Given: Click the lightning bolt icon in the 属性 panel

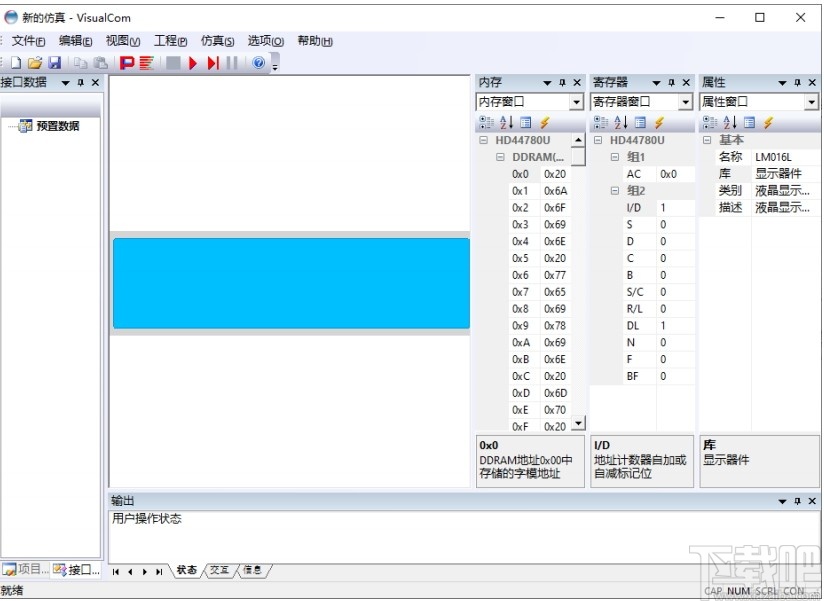Looking at the screenshot, I should click(770, 121).
